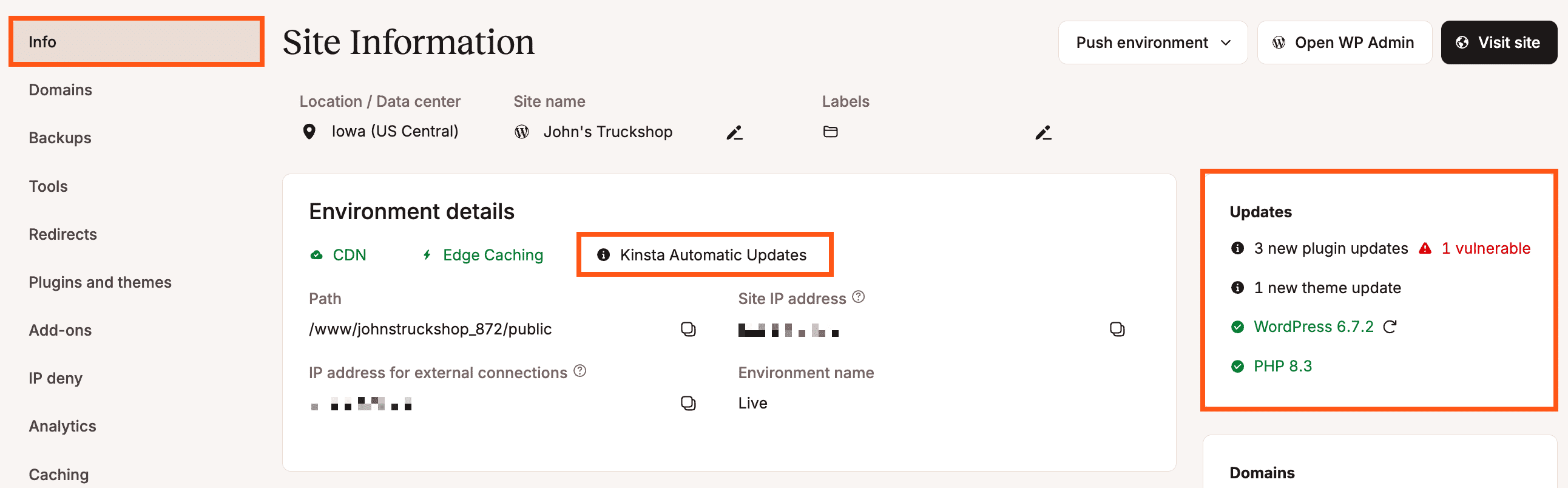The height and width of the screenshot is (488, 1568).
Task: Click CDN cloud icon
Action: [317, 255]
